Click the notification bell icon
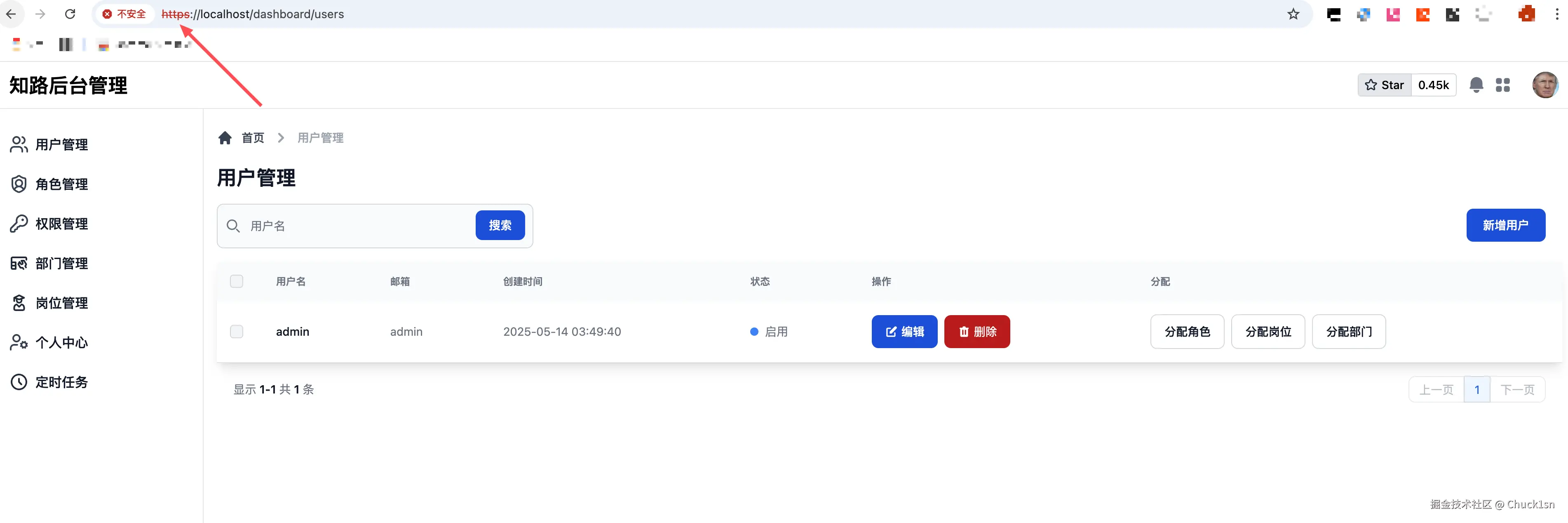Viewport: 1568px width, 523px height. (1476, 85)
